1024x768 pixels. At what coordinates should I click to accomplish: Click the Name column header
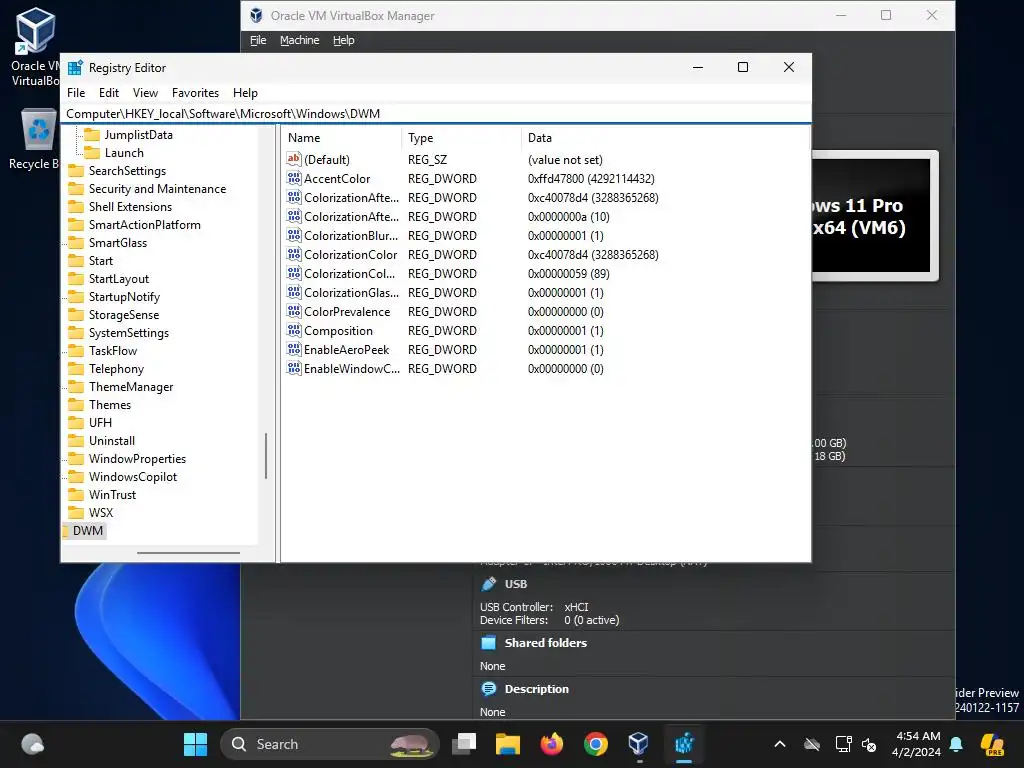pos(342,138)
